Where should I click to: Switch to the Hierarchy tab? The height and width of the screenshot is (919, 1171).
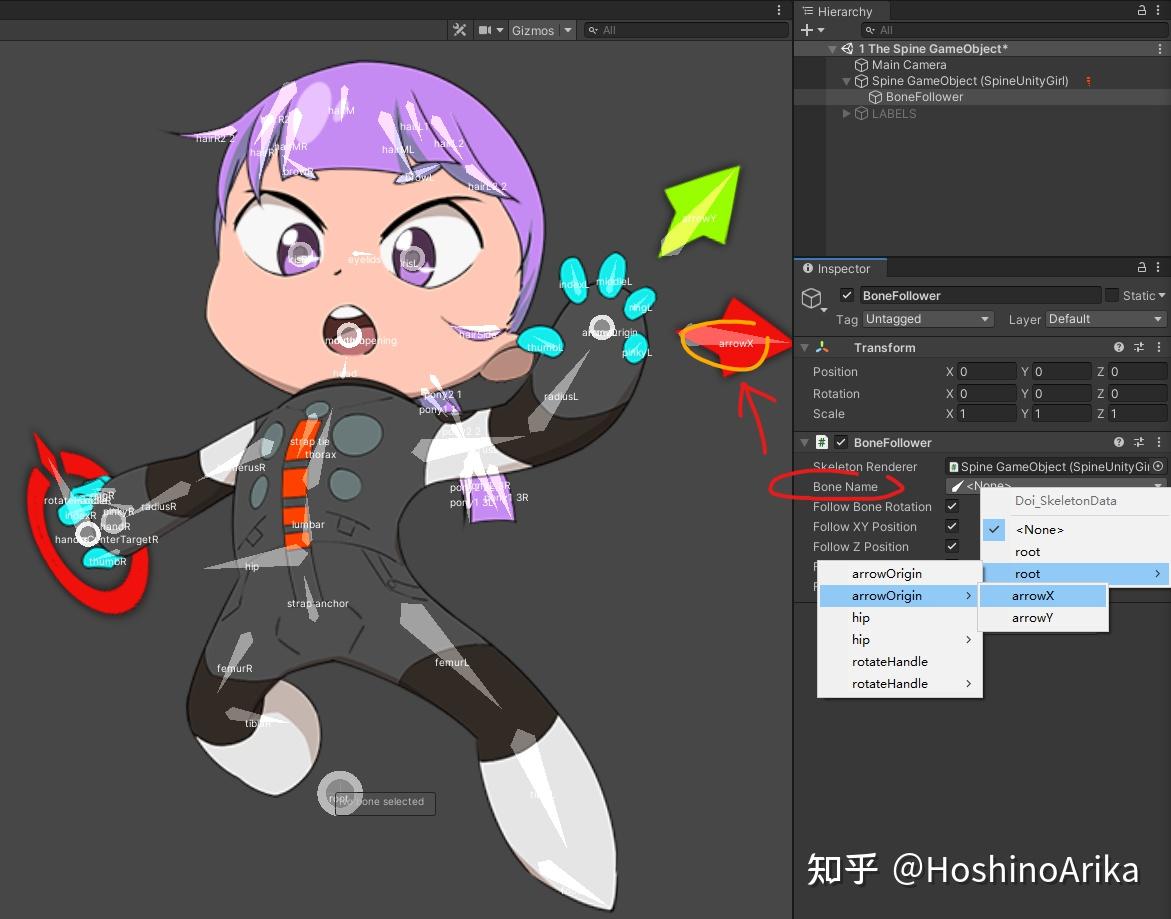pyautogui.click(x=841, y=11)
